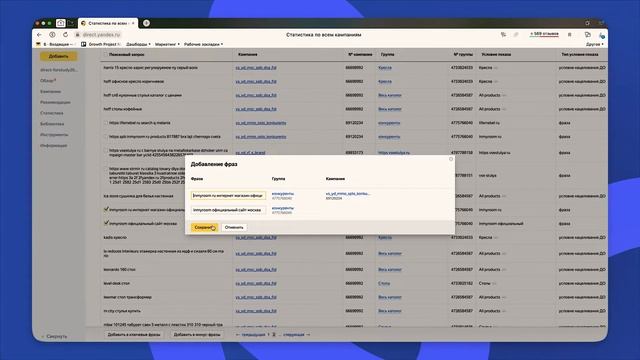This screenshot has width=640, height=360.
Task: Edit the second phrase field 'innyroom официальный сайт москва'
Action: (x=228, y=210)
